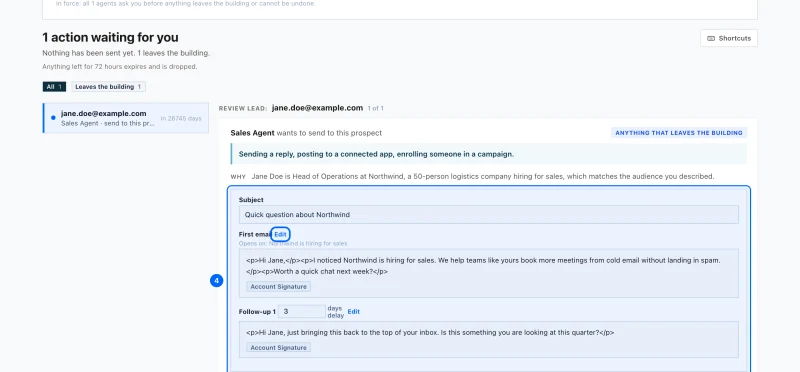Open jane.doe@example.com lead in the list

click(x=126, y=118)
